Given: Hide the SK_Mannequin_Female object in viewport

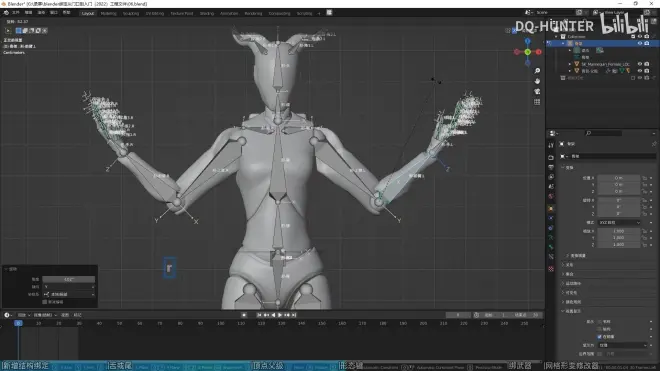Looking at the screenshot, I should click(x=640, y=64).
